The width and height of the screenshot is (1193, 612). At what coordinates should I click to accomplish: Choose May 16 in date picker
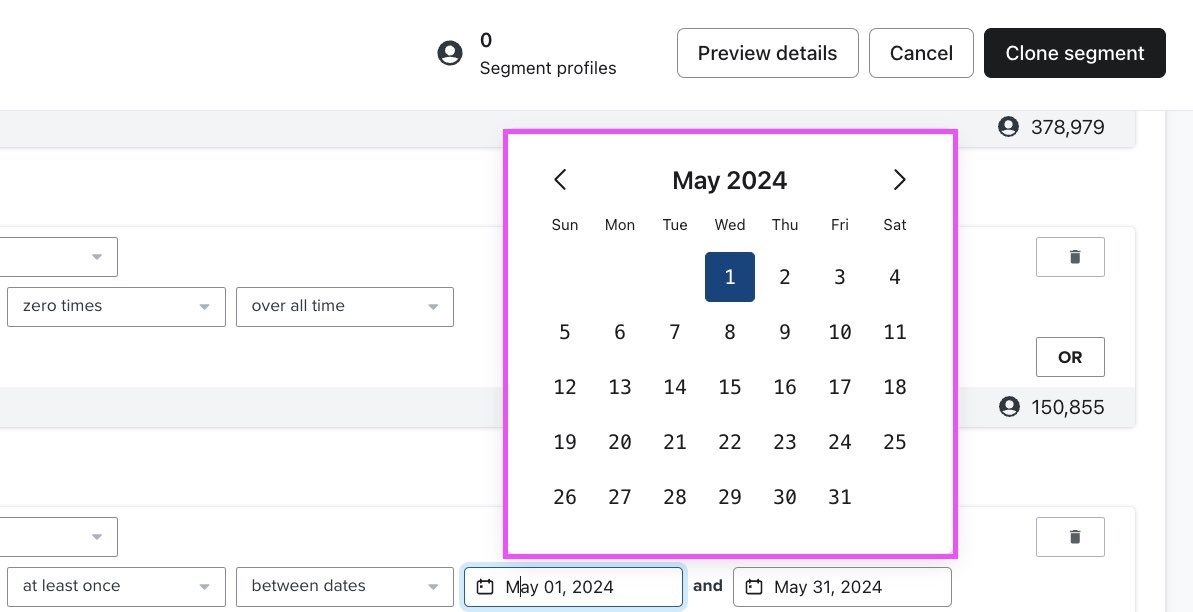[784, 387]
